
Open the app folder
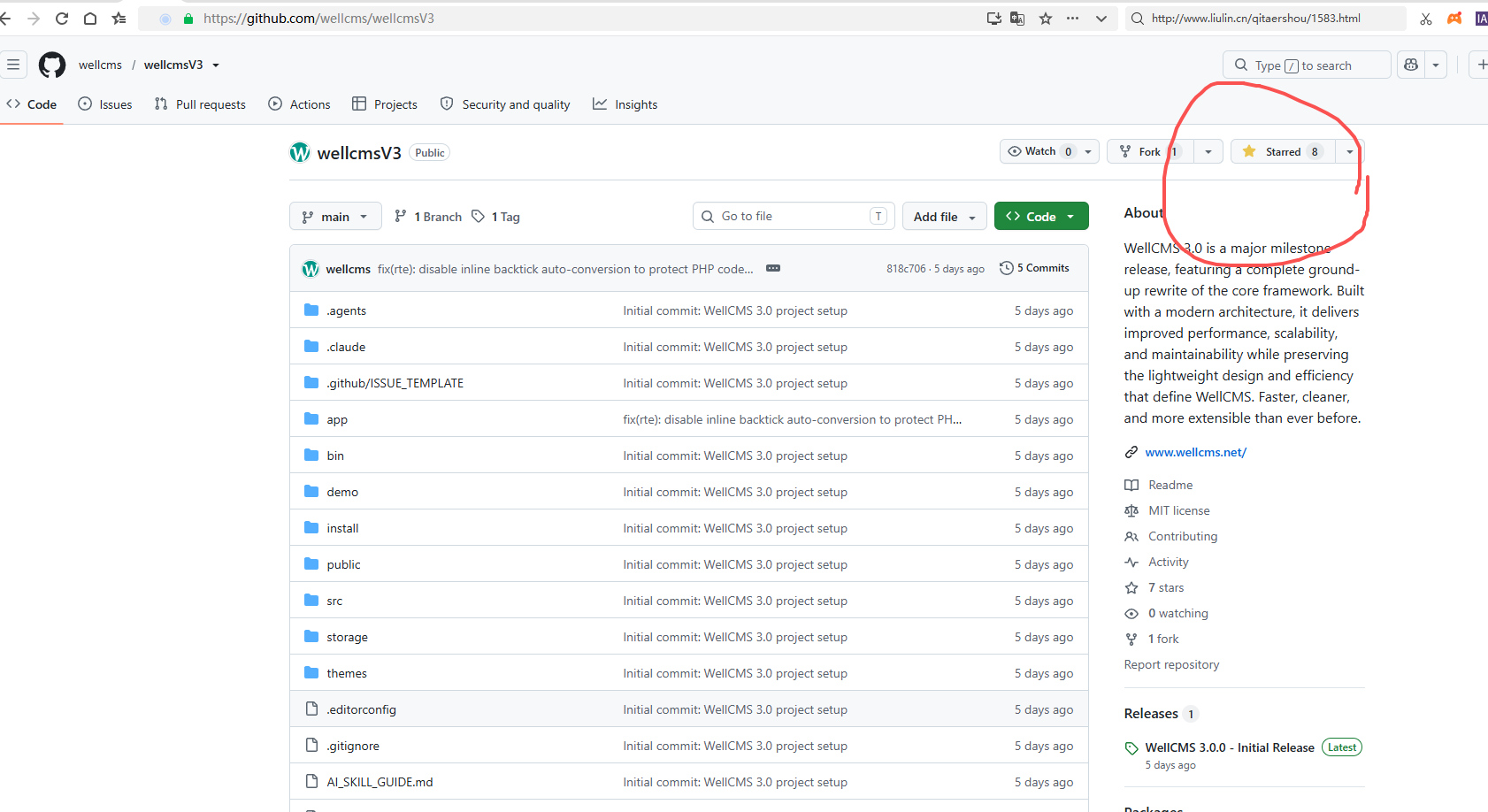(337, 419)
